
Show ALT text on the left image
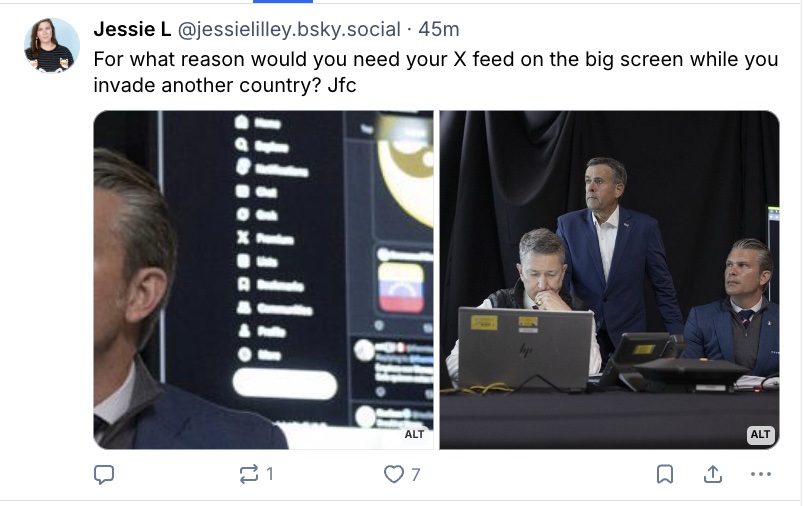tap(414, 434)
